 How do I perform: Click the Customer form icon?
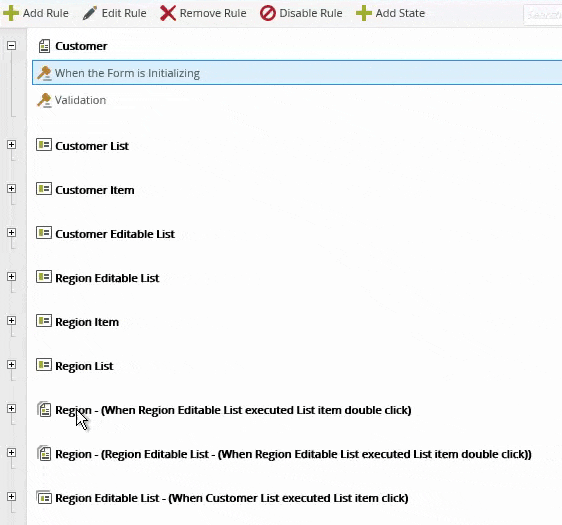[44, 46]
